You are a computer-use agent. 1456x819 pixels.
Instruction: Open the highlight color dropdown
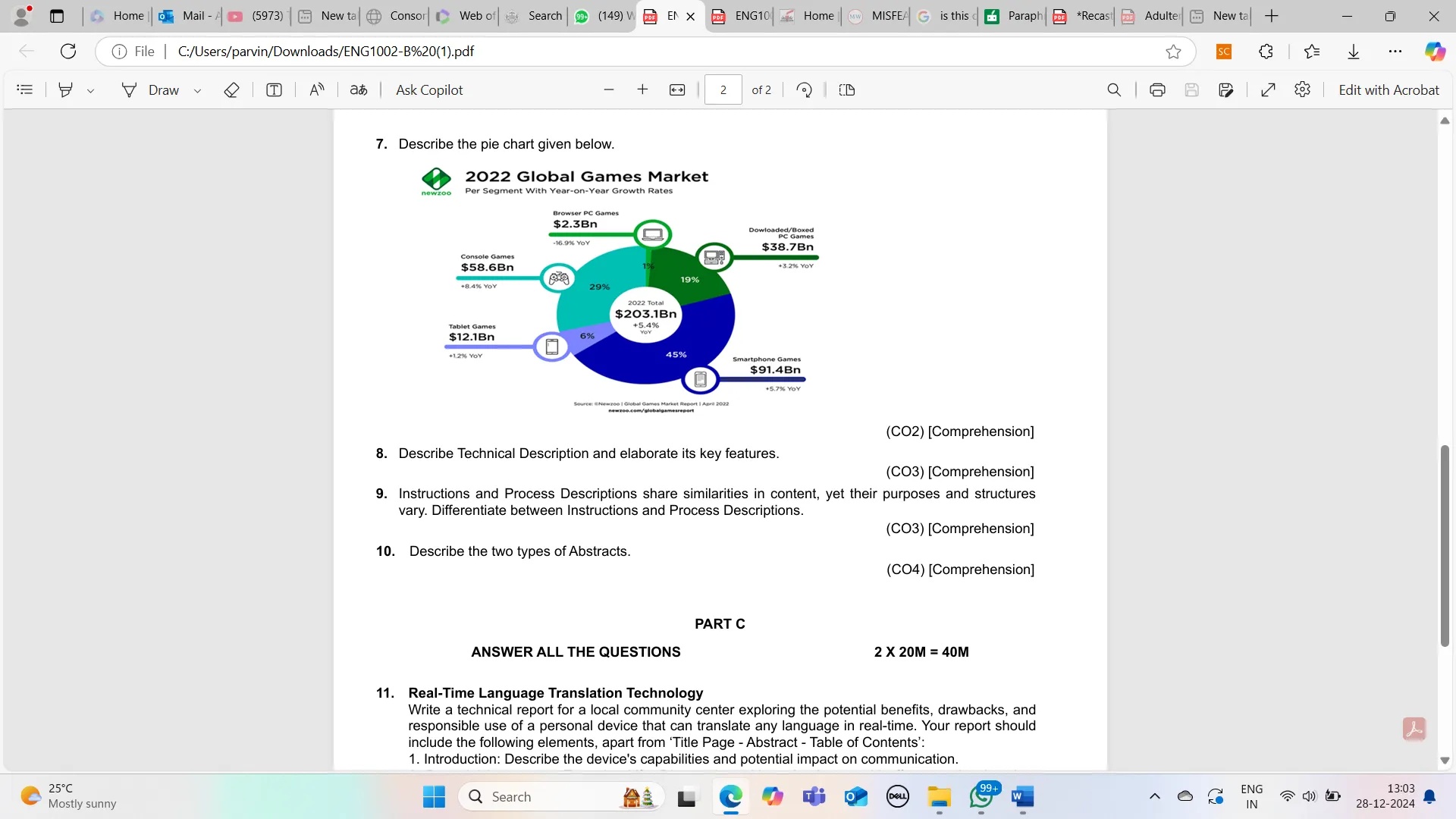coord(91,89)
